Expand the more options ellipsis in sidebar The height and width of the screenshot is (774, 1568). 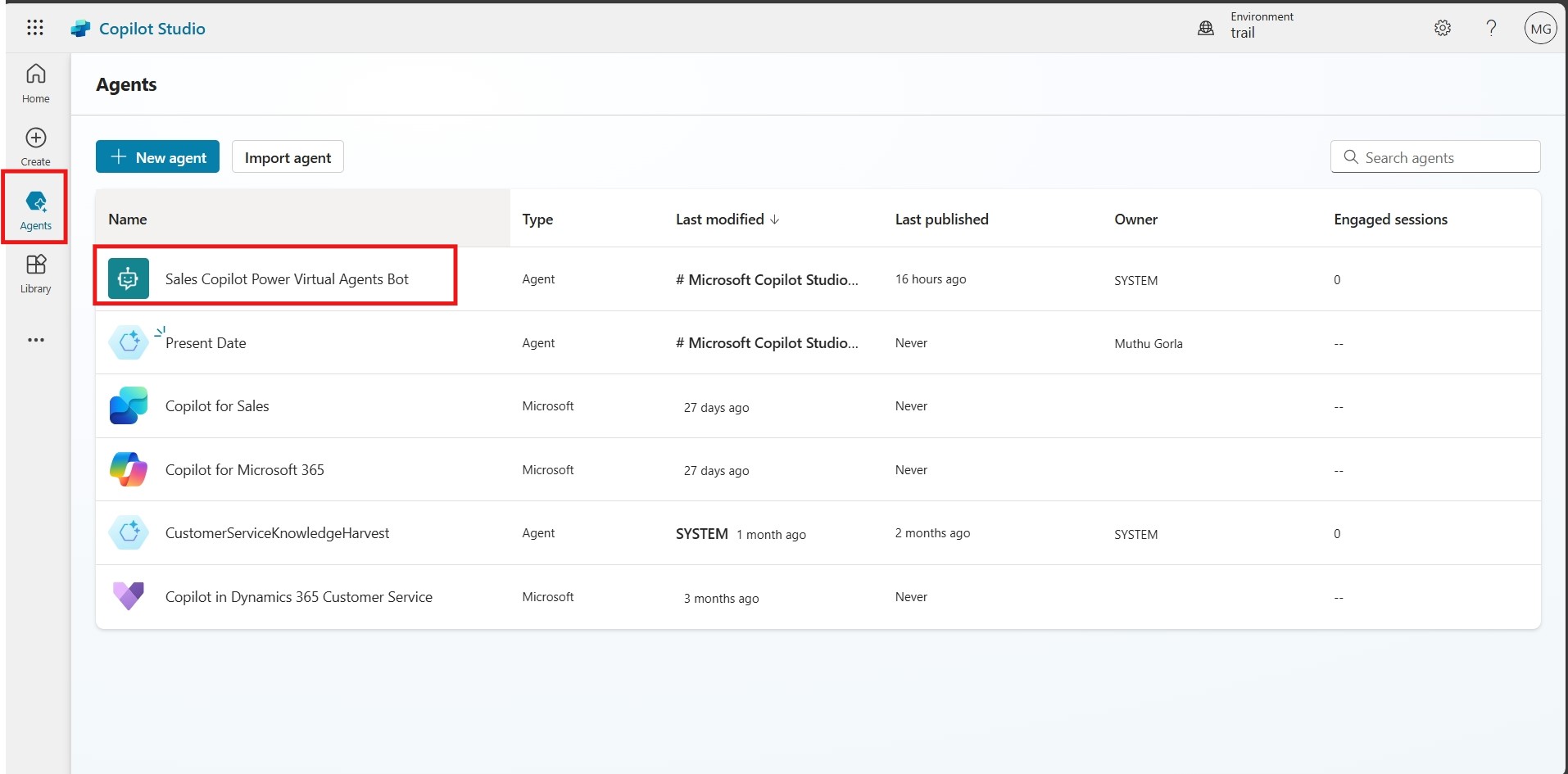(x=35, y=340)
